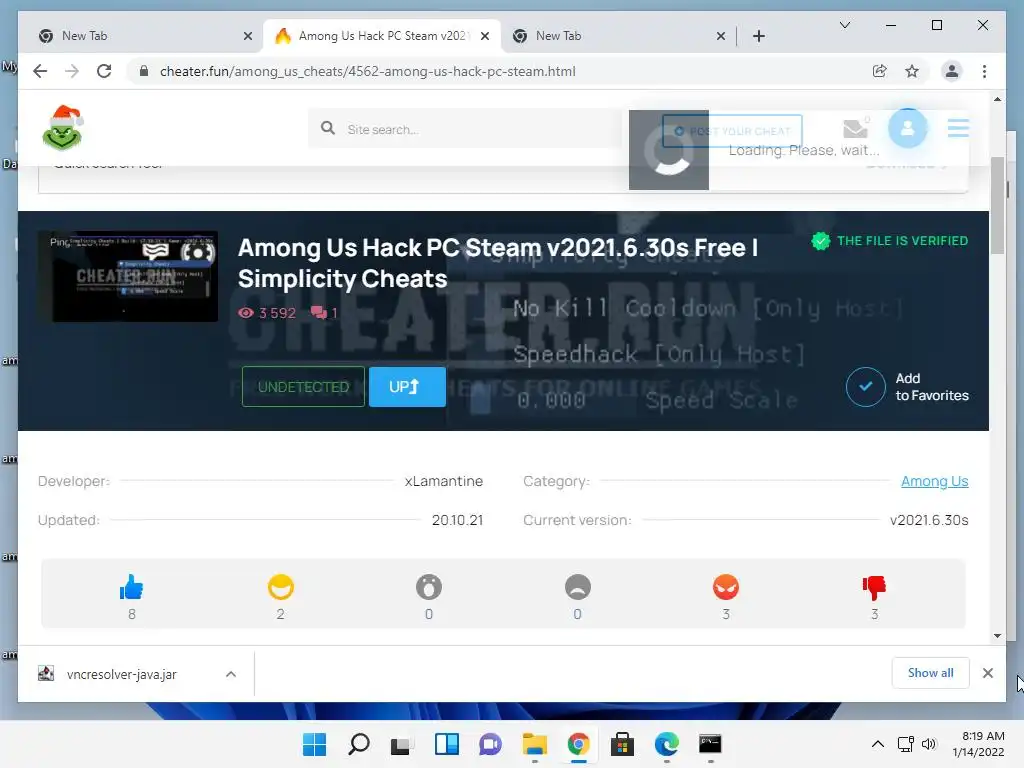Click the gray surprised face reaction
The image size is (1024, 768).
pyautogui.click(x=428, y=587)
